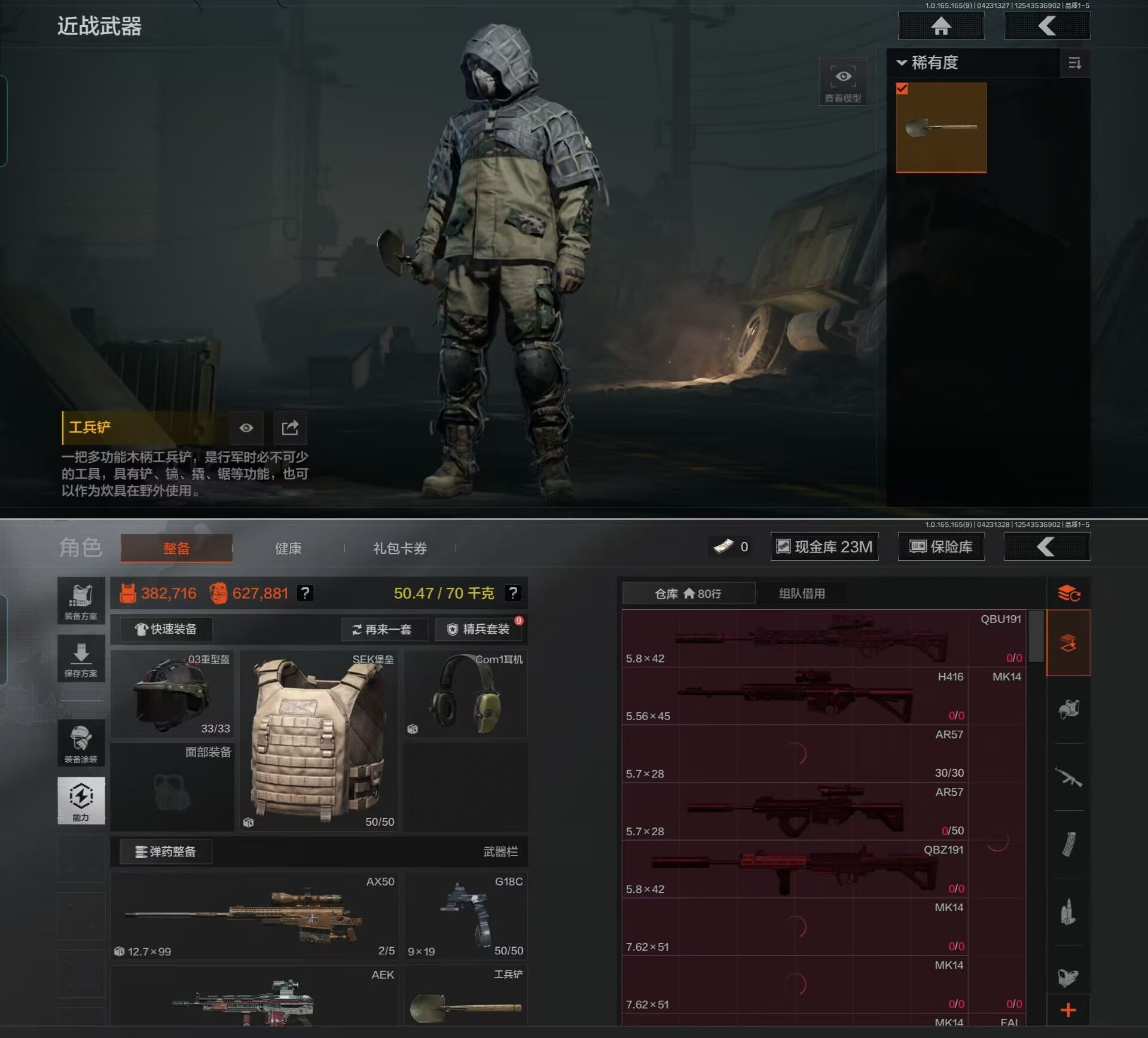This screenshot has width=1148, height=1038.
Task: Click 保存方案 download icon
Action: 81,658
